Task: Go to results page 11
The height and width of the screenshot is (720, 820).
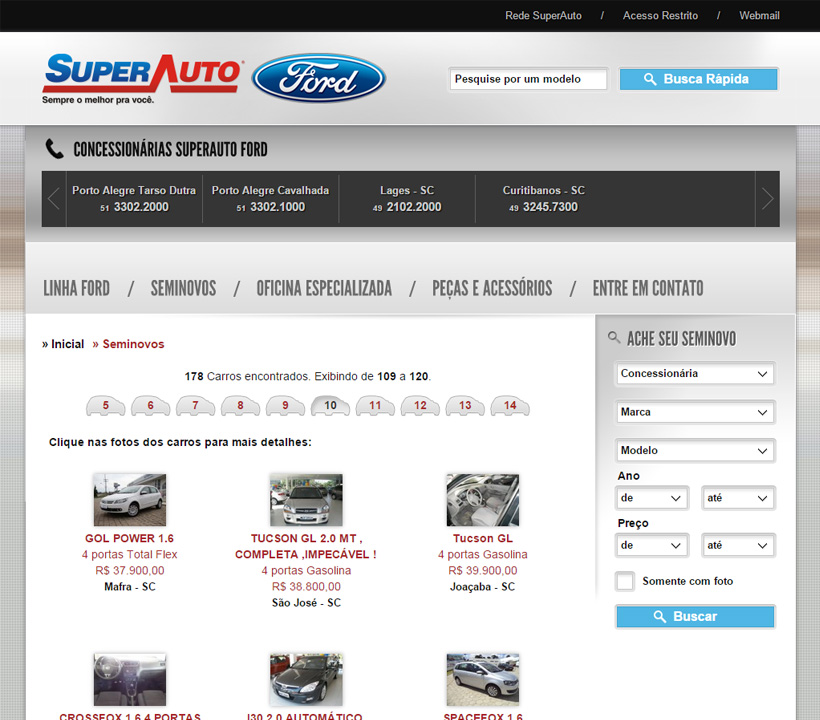Action: 375,405
